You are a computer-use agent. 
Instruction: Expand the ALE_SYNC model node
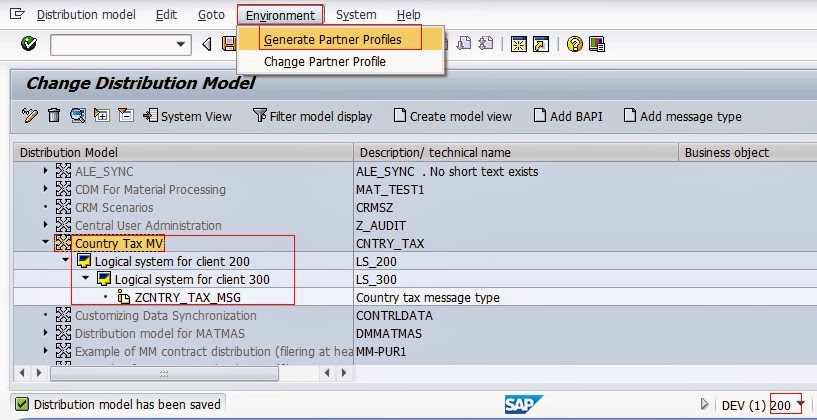46,171
